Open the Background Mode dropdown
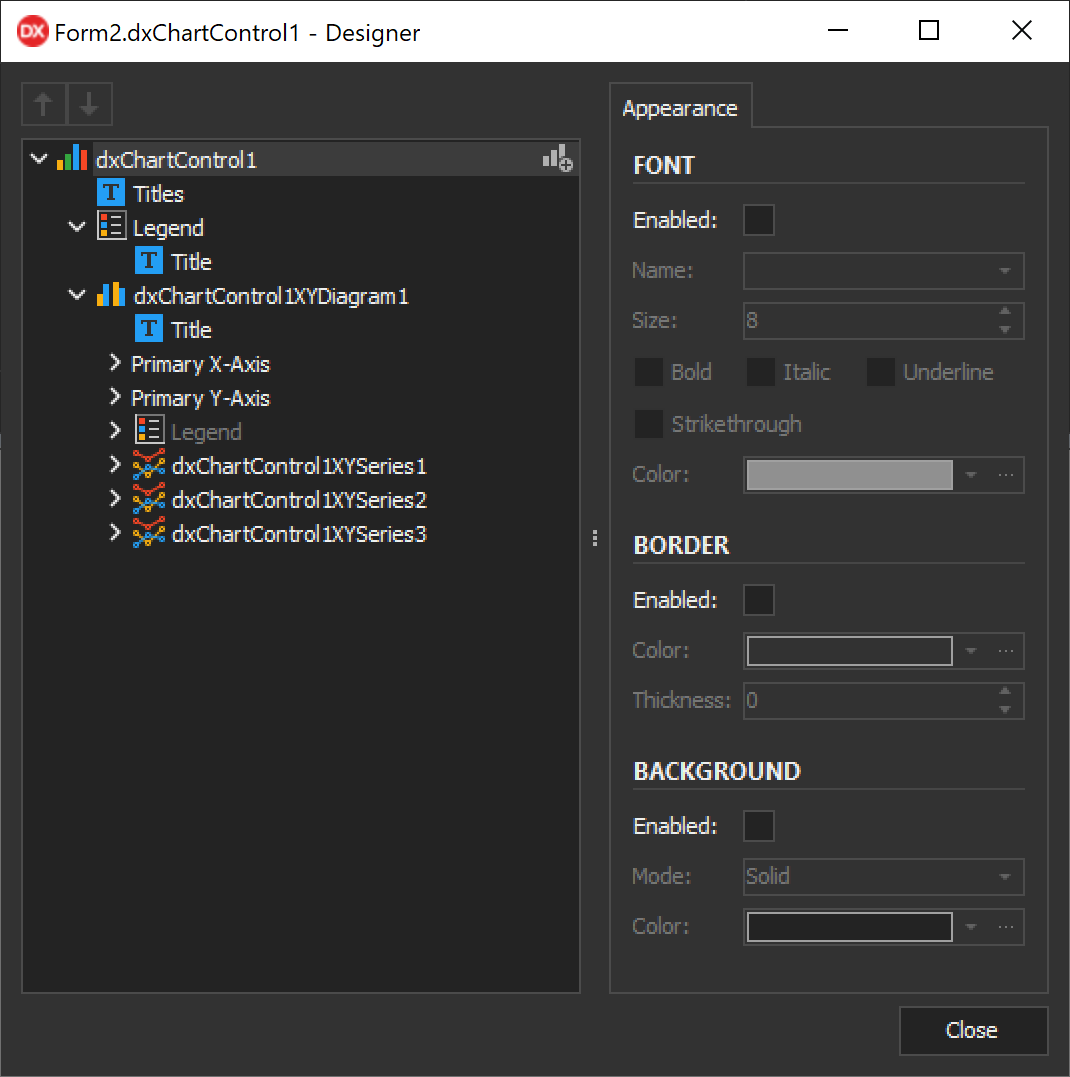Image resolution: width=1070 pixels, height=1077 pixels. [x=1004, y=877]
